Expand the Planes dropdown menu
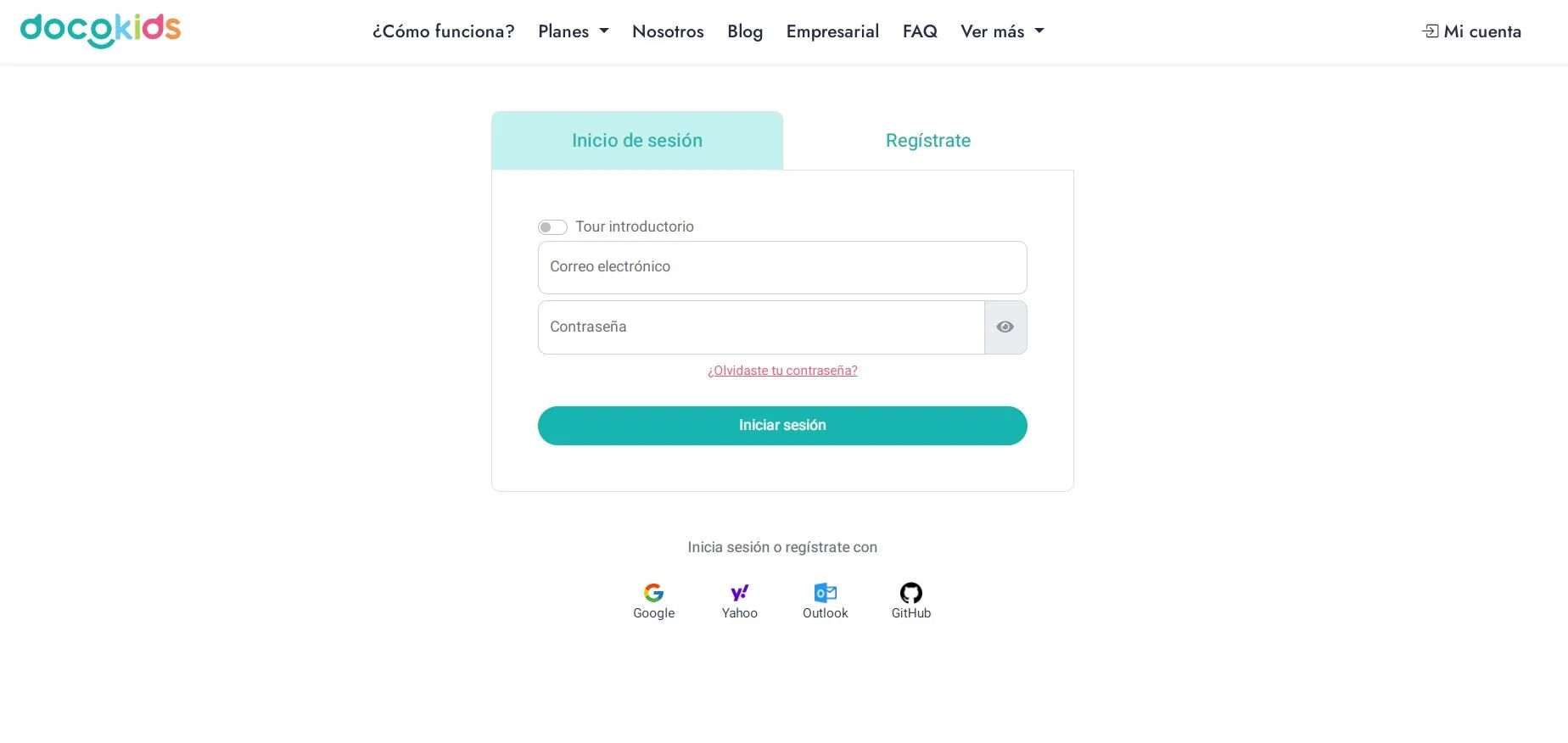1568x743 pixels. pos(573,31)
